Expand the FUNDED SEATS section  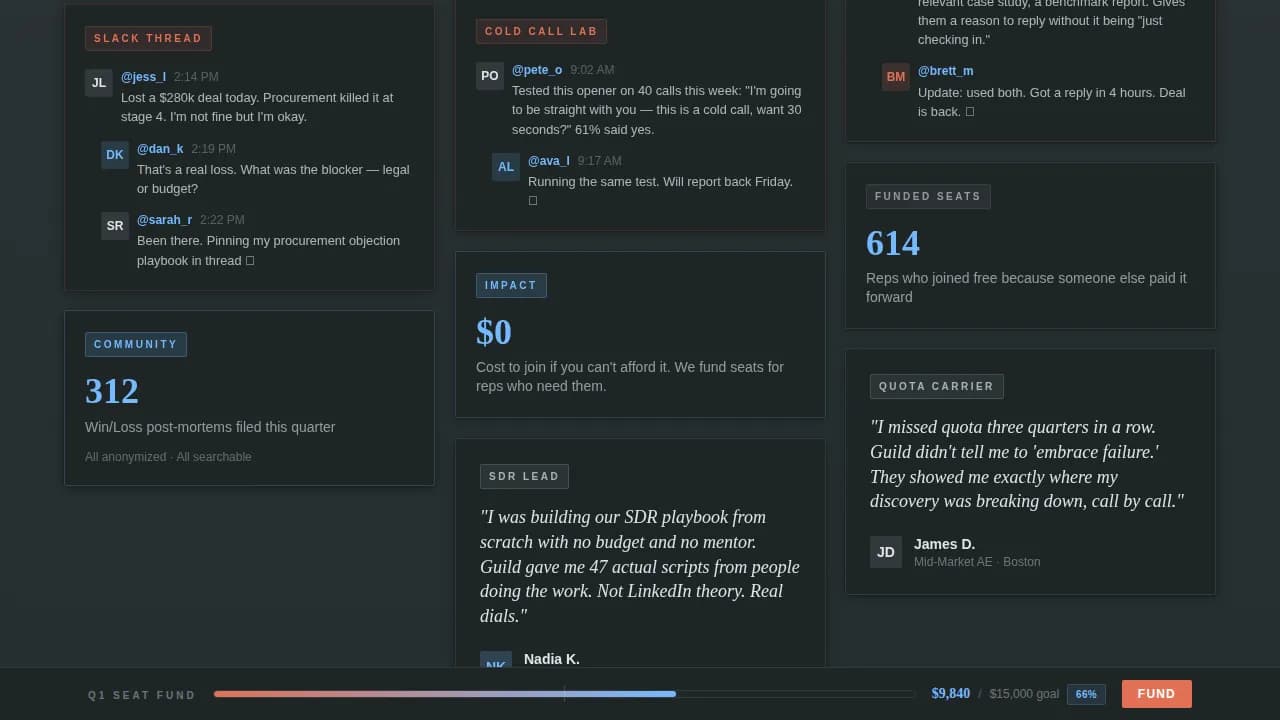point(928,196)
